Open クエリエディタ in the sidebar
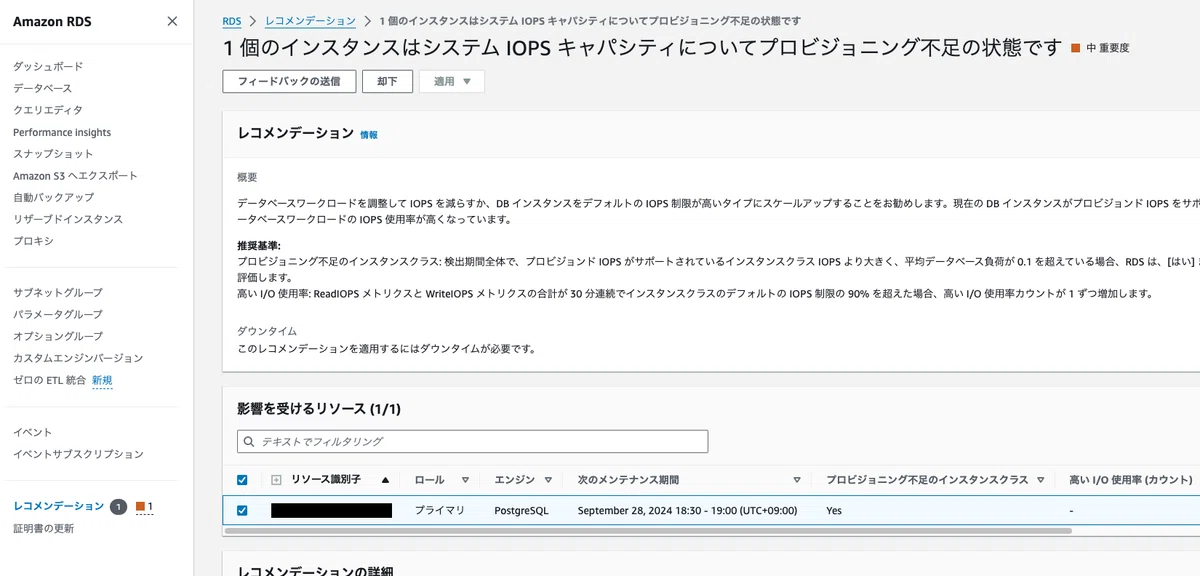 [x=48, y=110]
